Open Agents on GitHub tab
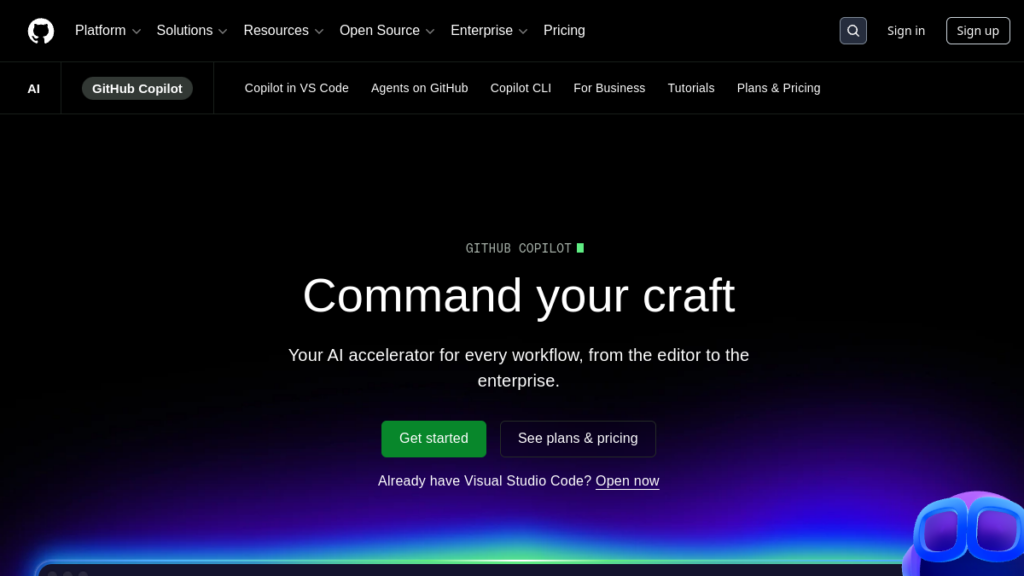 (419, 88)
